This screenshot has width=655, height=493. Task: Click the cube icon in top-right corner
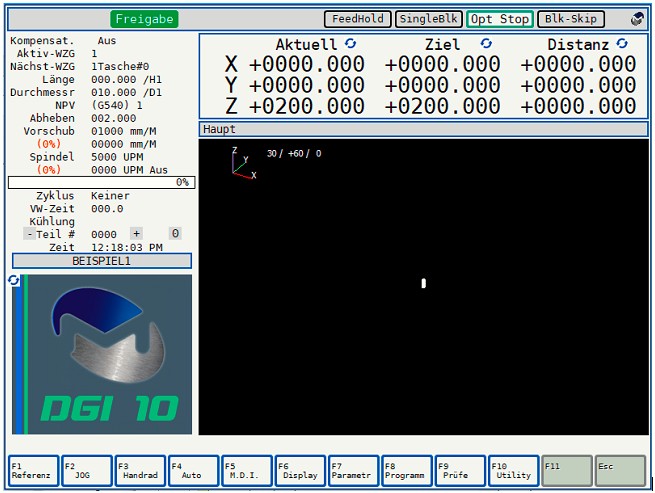pos(637,19)
